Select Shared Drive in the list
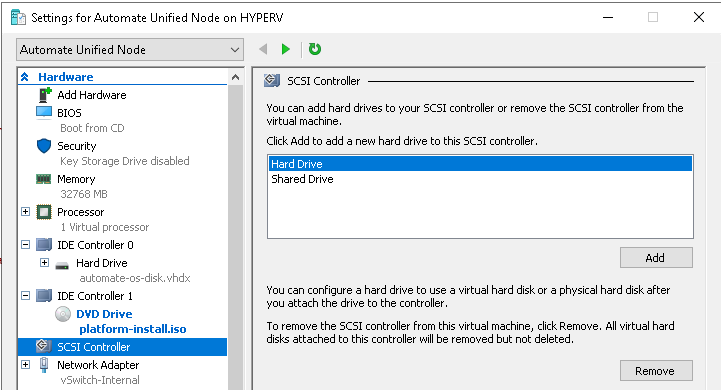This screenshot has height=390, width=721. coord(480,179)
